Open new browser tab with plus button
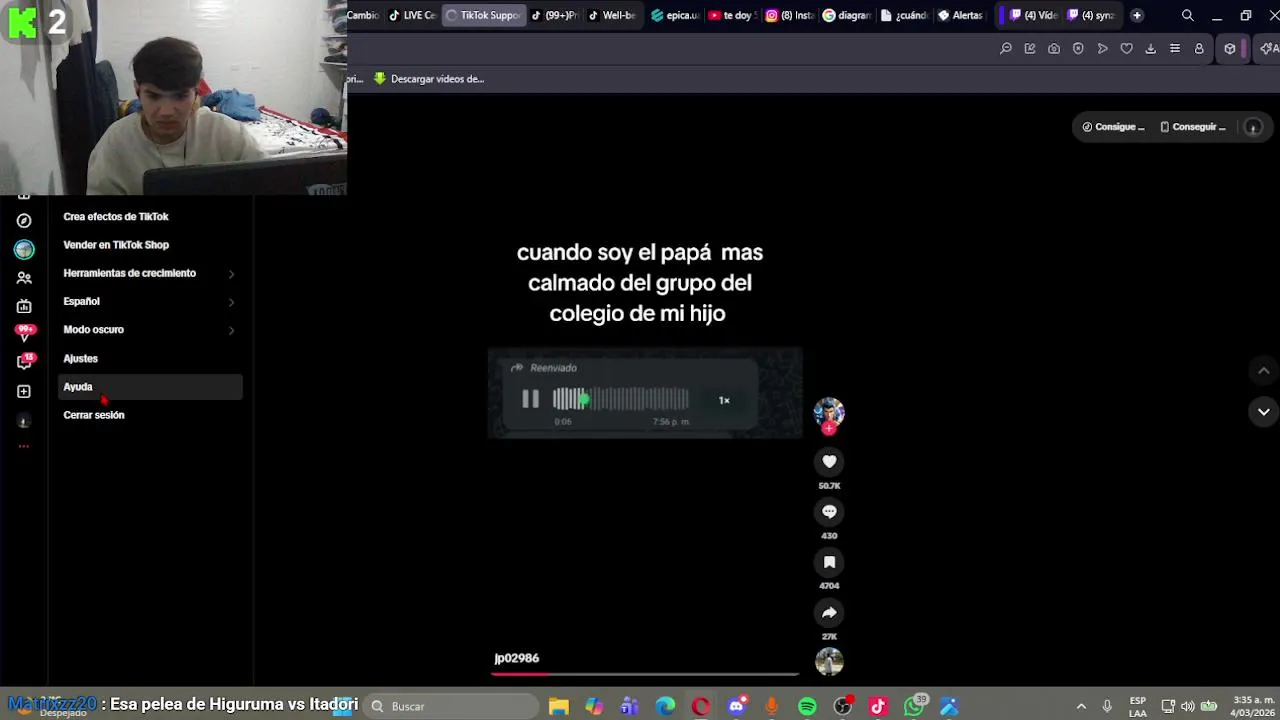 tap(1137, 15)
